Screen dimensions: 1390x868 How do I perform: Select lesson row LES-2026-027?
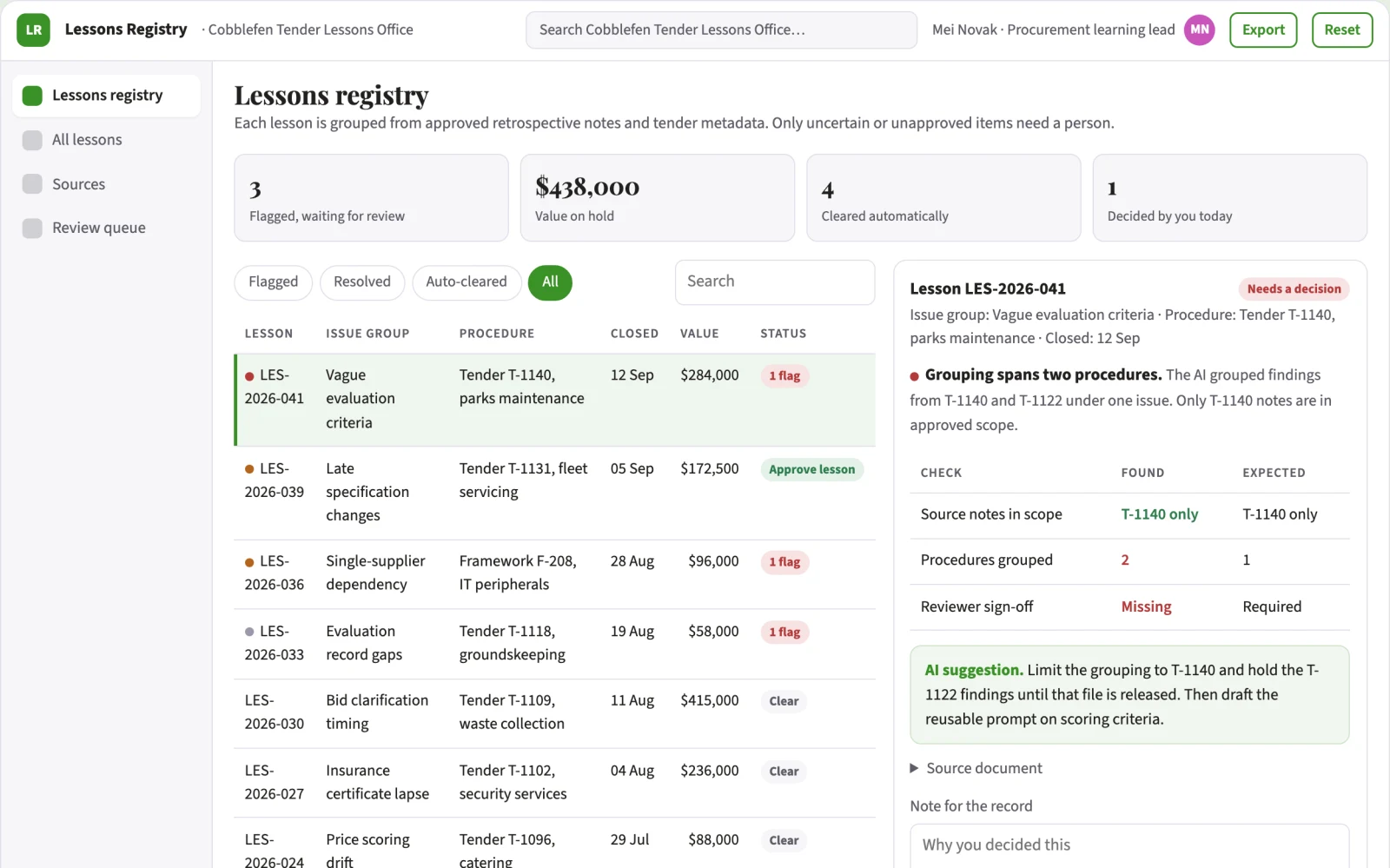coord(554,783)
